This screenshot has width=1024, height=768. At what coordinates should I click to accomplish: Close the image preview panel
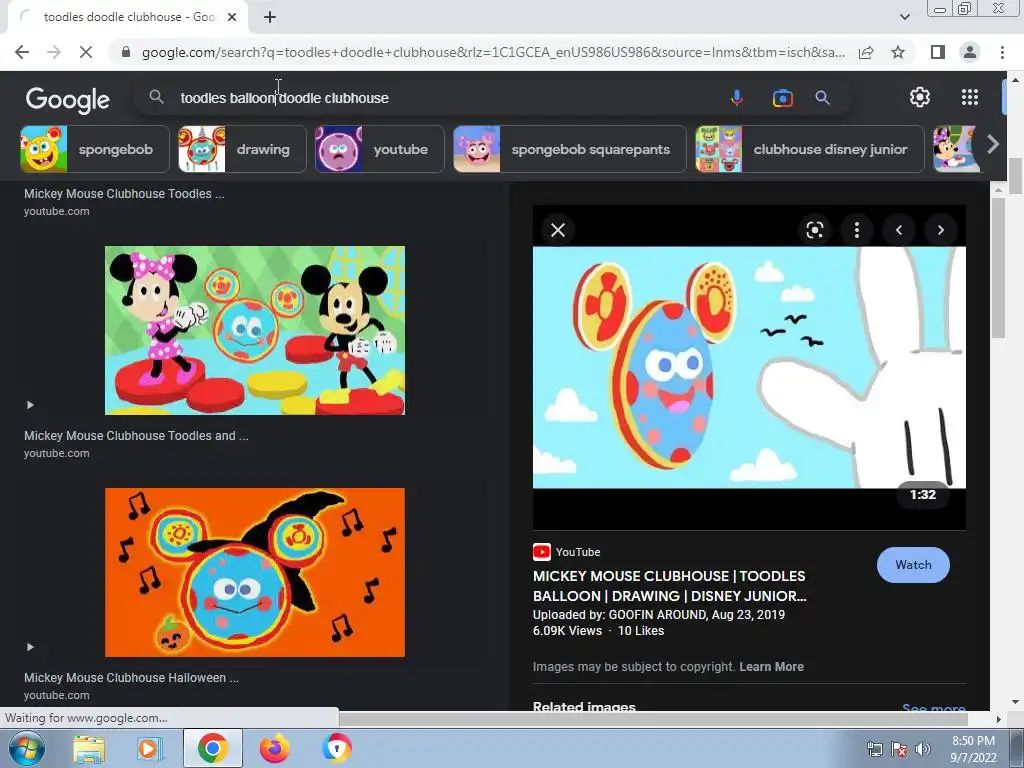click(558, 230)
